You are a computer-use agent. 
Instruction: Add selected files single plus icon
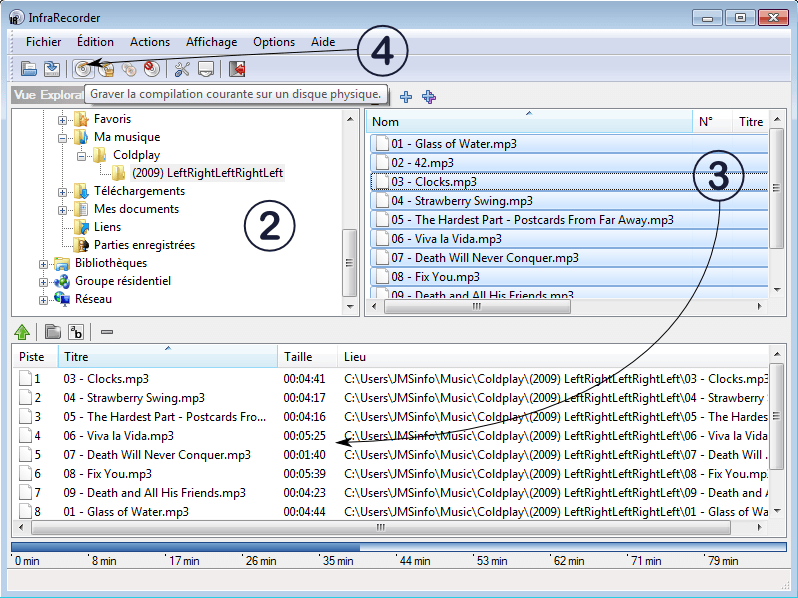tap(406, 97)
